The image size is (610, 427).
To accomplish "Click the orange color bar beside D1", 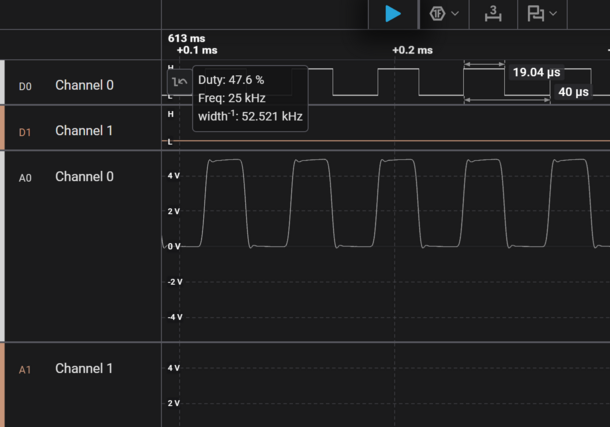I will point(2,128).
